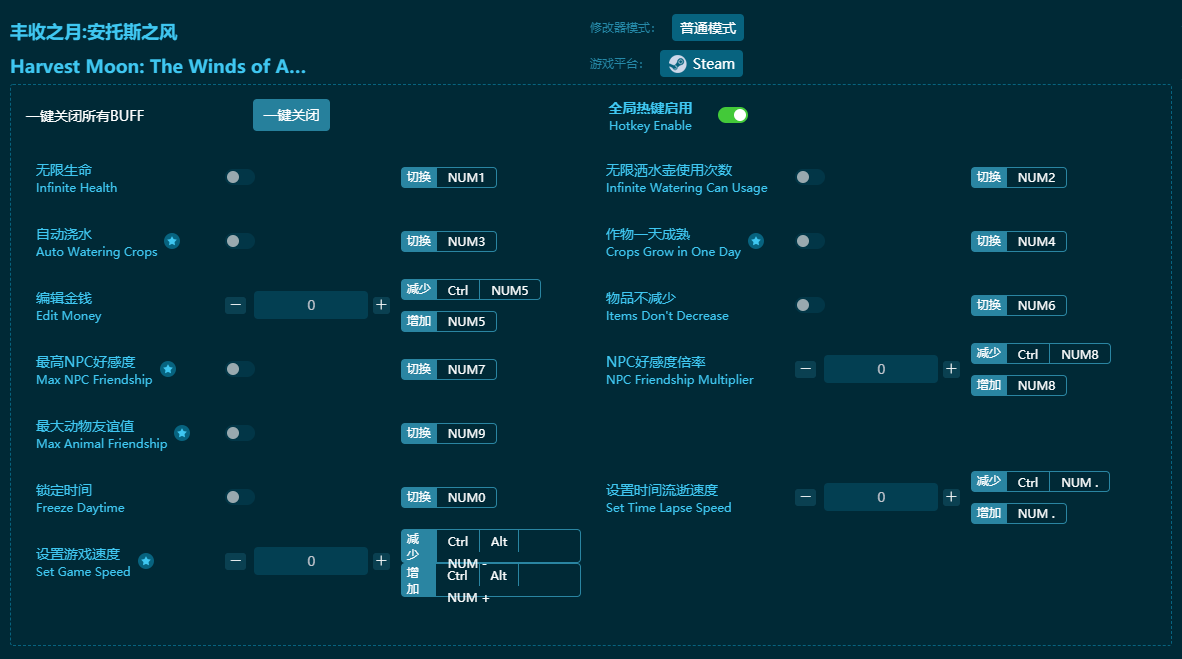Disable the global Hotkey Enable switch

733,115
